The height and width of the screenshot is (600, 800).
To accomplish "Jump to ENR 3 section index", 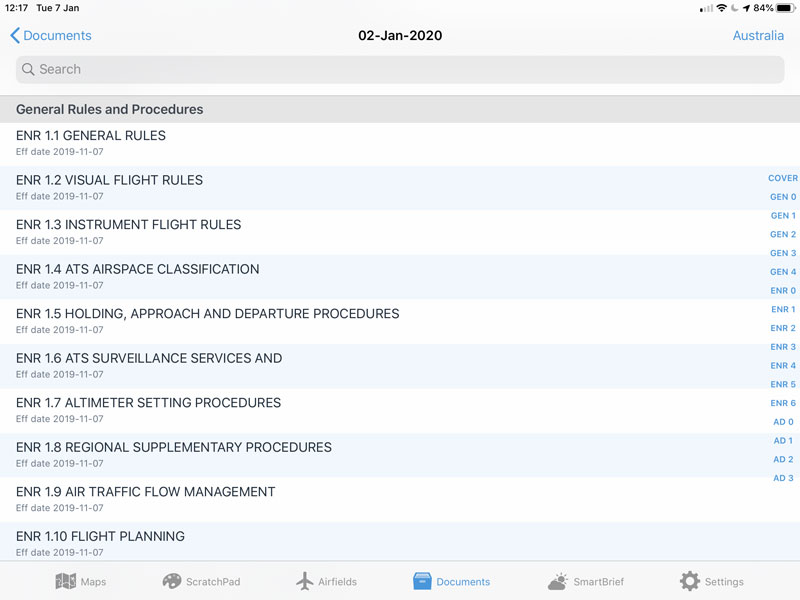I will (x=783, y=347).
